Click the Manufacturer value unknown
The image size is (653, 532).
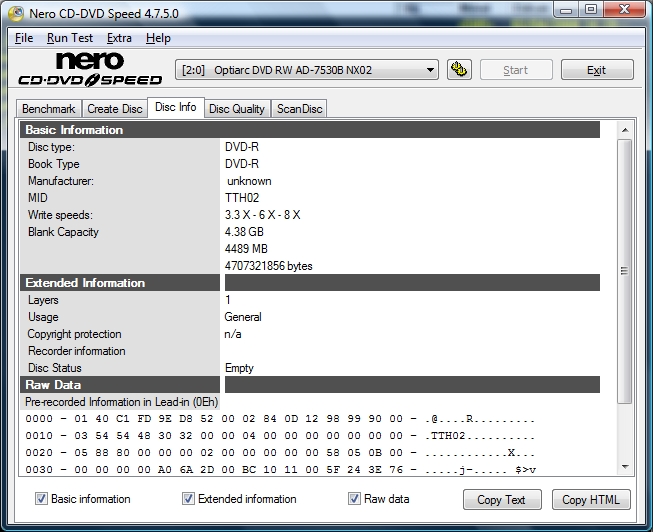tap(249, 181)
